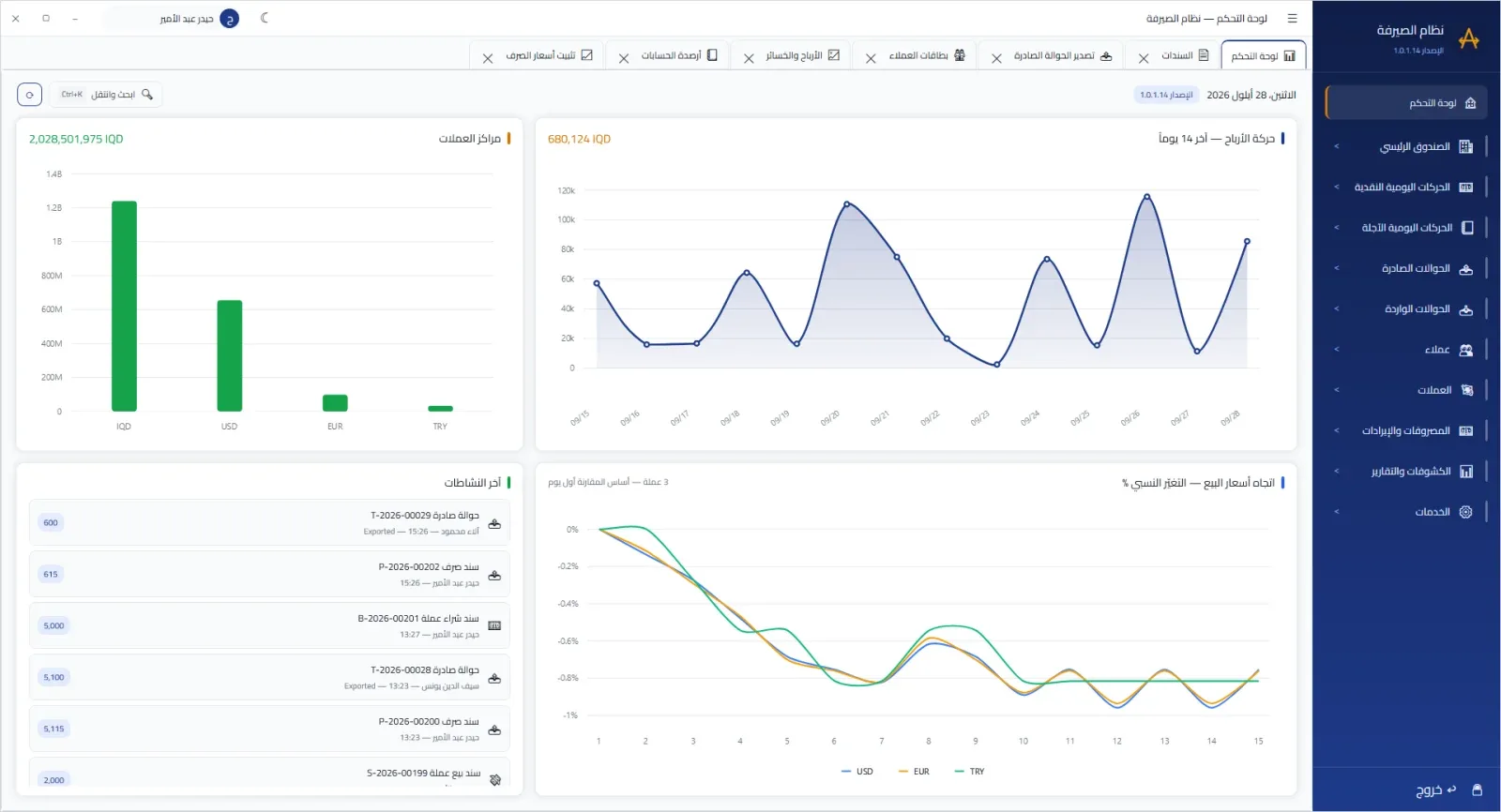
Task: Expand the الحوالات الصادرة chevron
Action: coord(1337,269)
